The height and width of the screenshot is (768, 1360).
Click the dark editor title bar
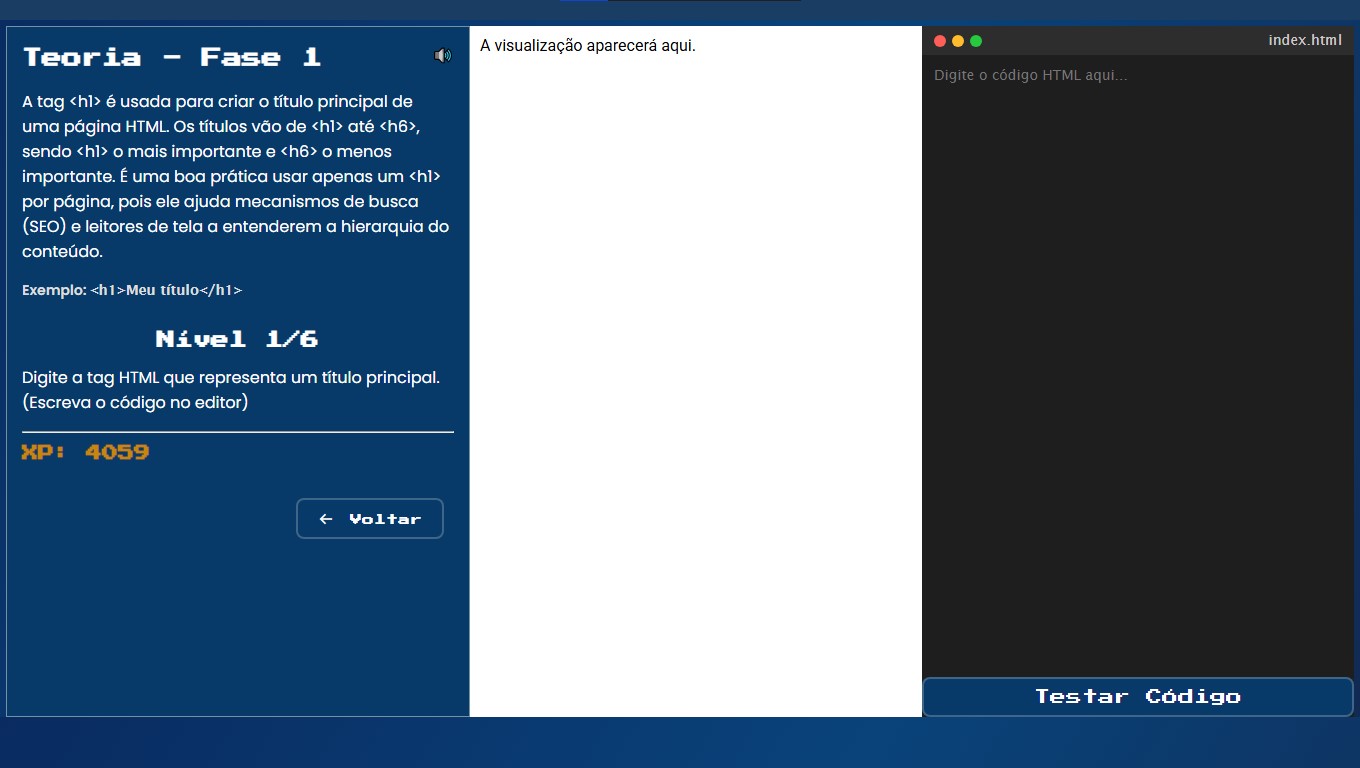point(1120,41)
